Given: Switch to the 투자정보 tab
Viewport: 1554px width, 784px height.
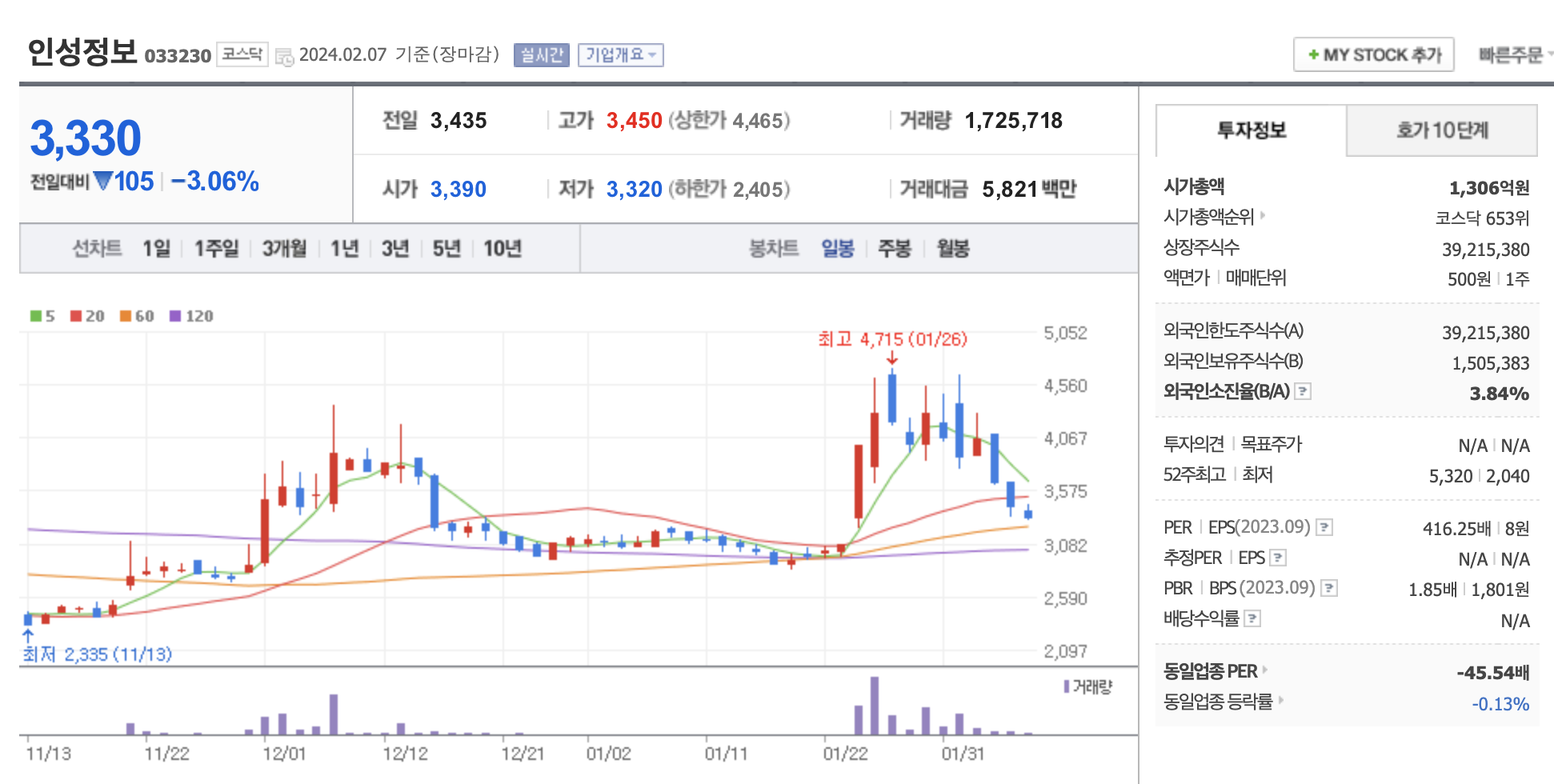Looking at the screenshot, I should 1252,130.
